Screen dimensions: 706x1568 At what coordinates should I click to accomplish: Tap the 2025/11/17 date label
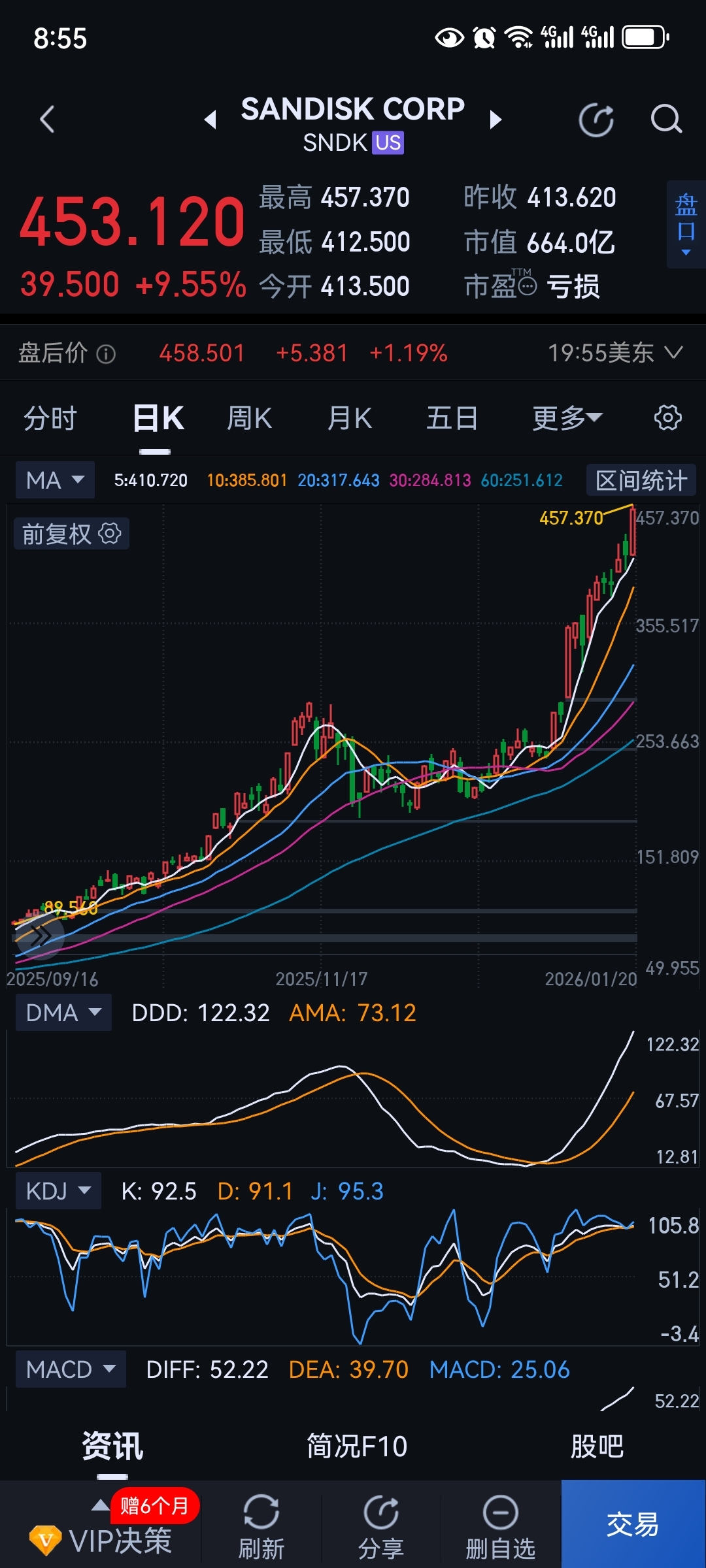tap(321, 979)
